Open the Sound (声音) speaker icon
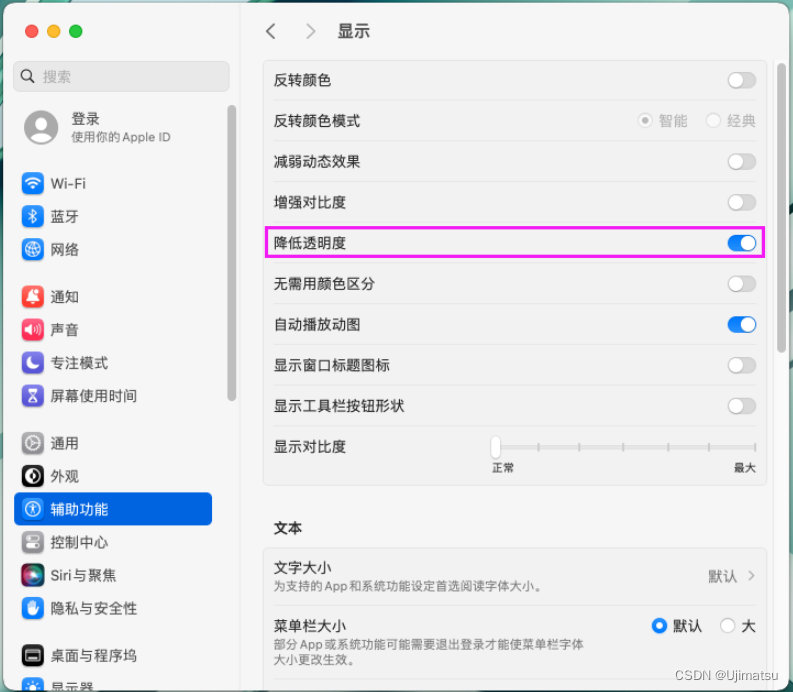Image resolution: width=793 pixels, height=692 pixels. pyautogui.click(x=33, y=330)
